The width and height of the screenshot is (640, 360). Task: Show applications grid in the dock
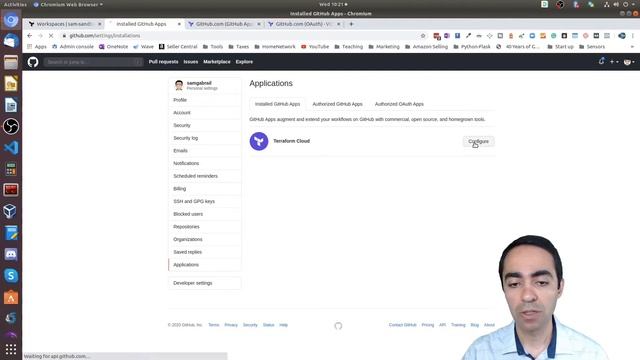pos(11,349)
